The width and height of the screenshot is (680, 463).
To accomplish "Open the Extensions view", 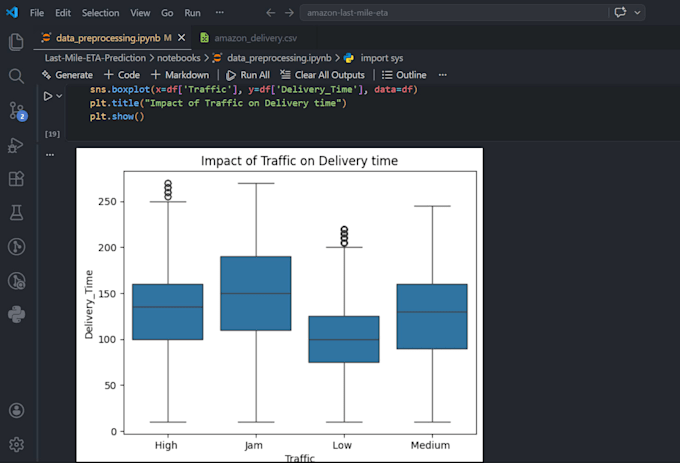I will [x=16, y=179].
